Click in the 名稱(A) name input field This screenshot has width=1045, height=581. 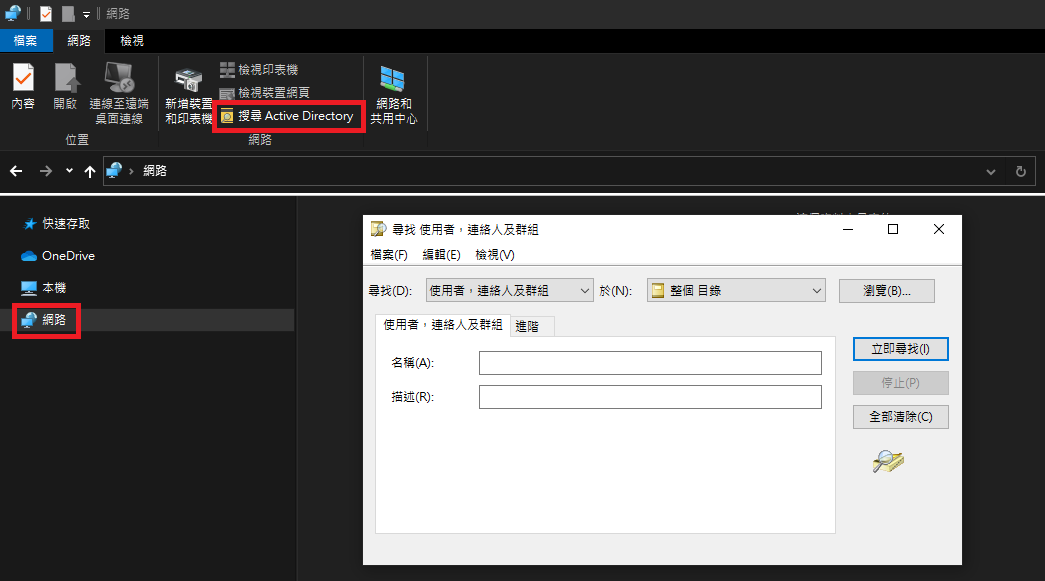pos(650,362)
